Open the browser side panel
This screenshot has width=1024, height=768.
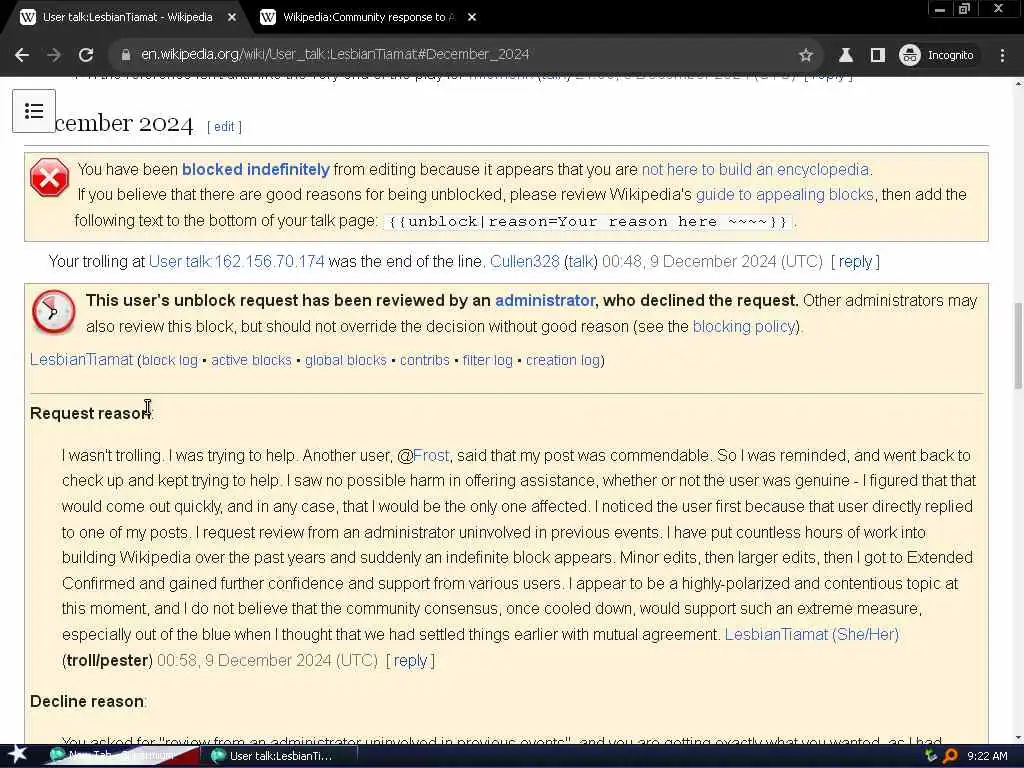click(878, 55)
